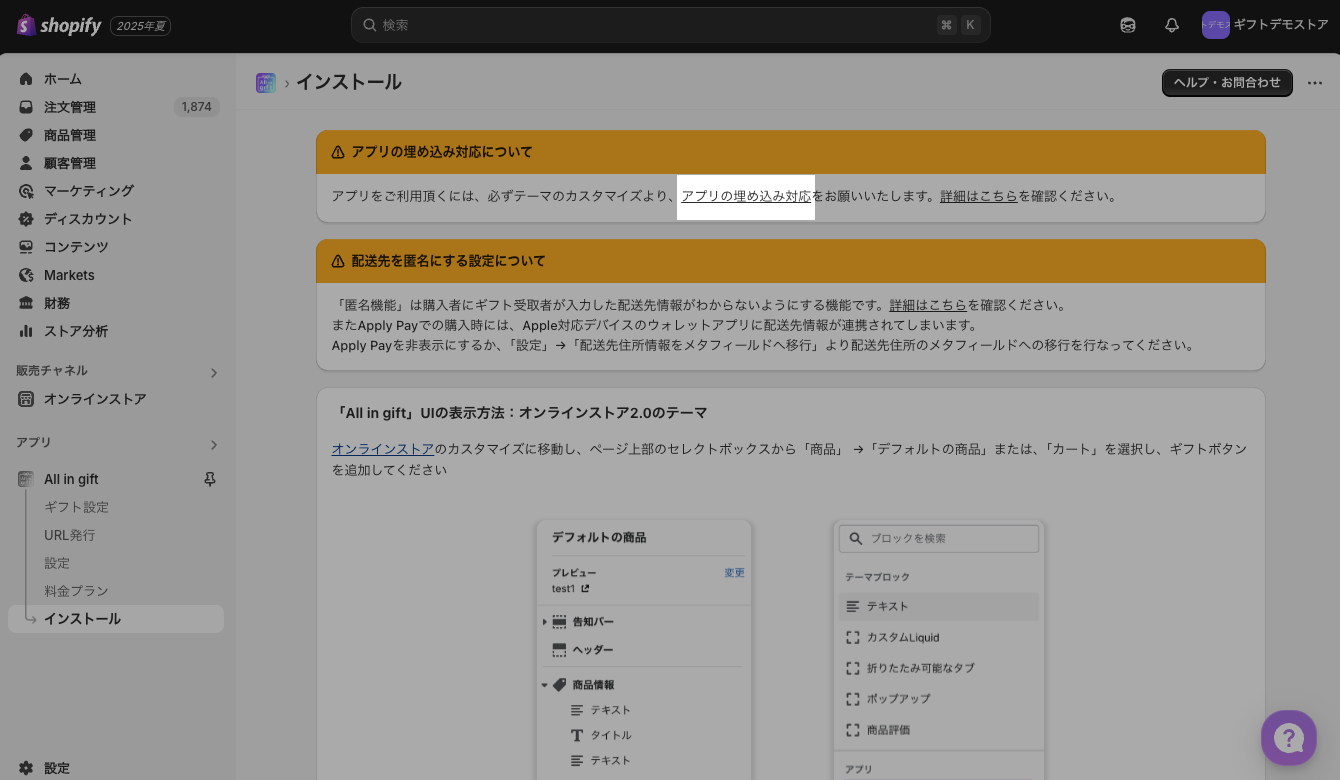Screen dimensions: 1340x780
Task: Expand 告知バー row in preview image
Action: (x=545, y=622)
